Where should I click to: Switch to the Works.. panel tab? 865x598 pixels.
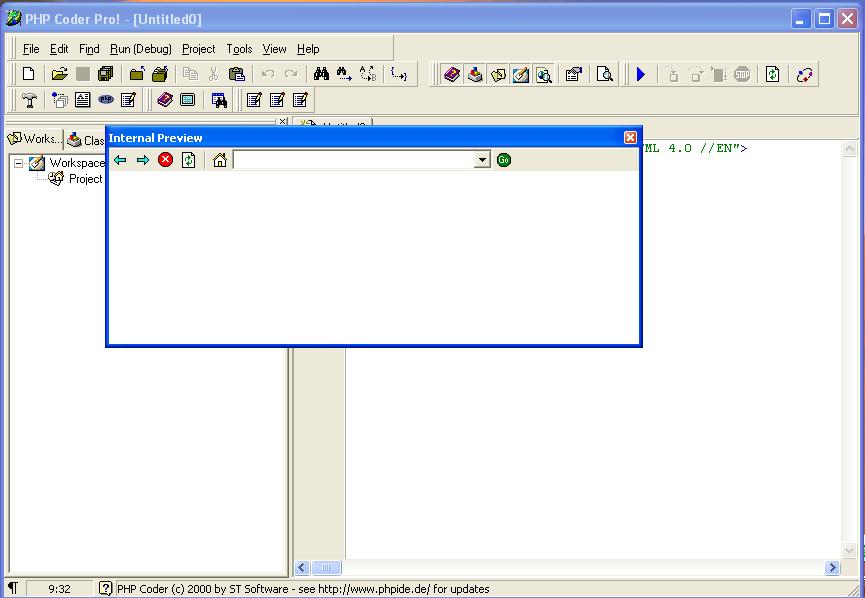pyautogui.click(x=34, y=138)
